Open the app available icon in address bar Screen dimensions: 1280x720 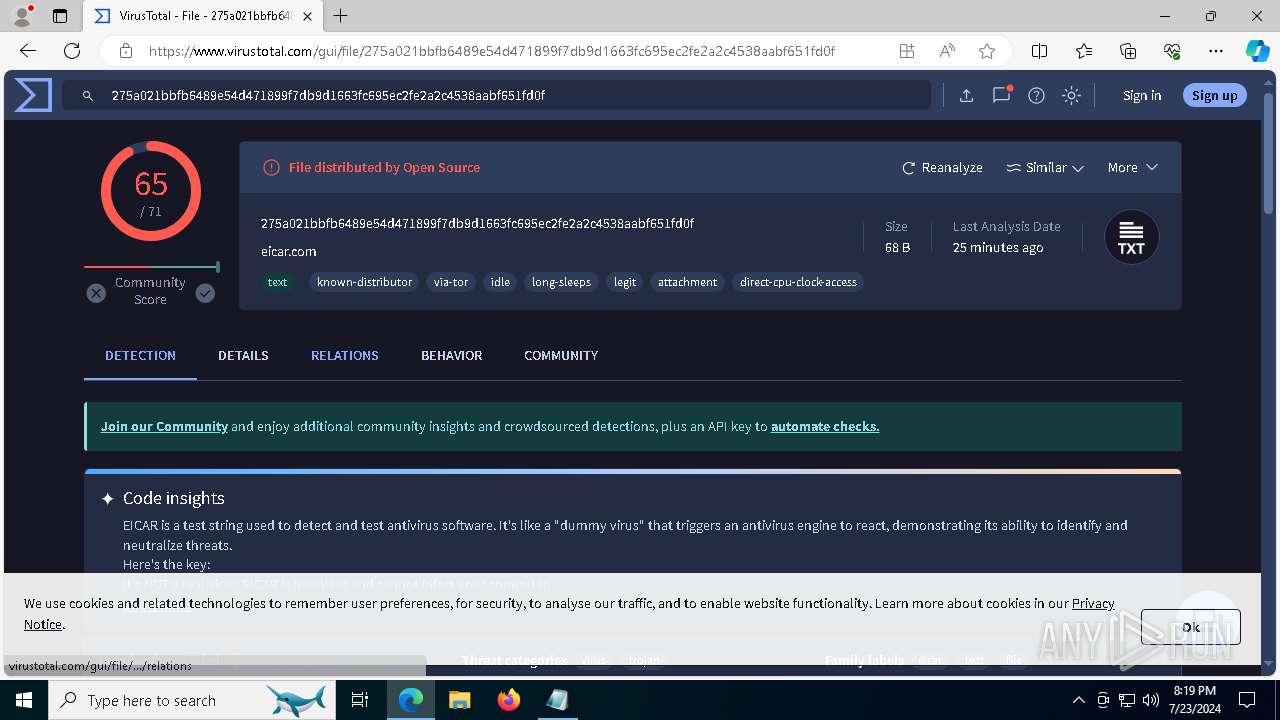click(907, 51)
